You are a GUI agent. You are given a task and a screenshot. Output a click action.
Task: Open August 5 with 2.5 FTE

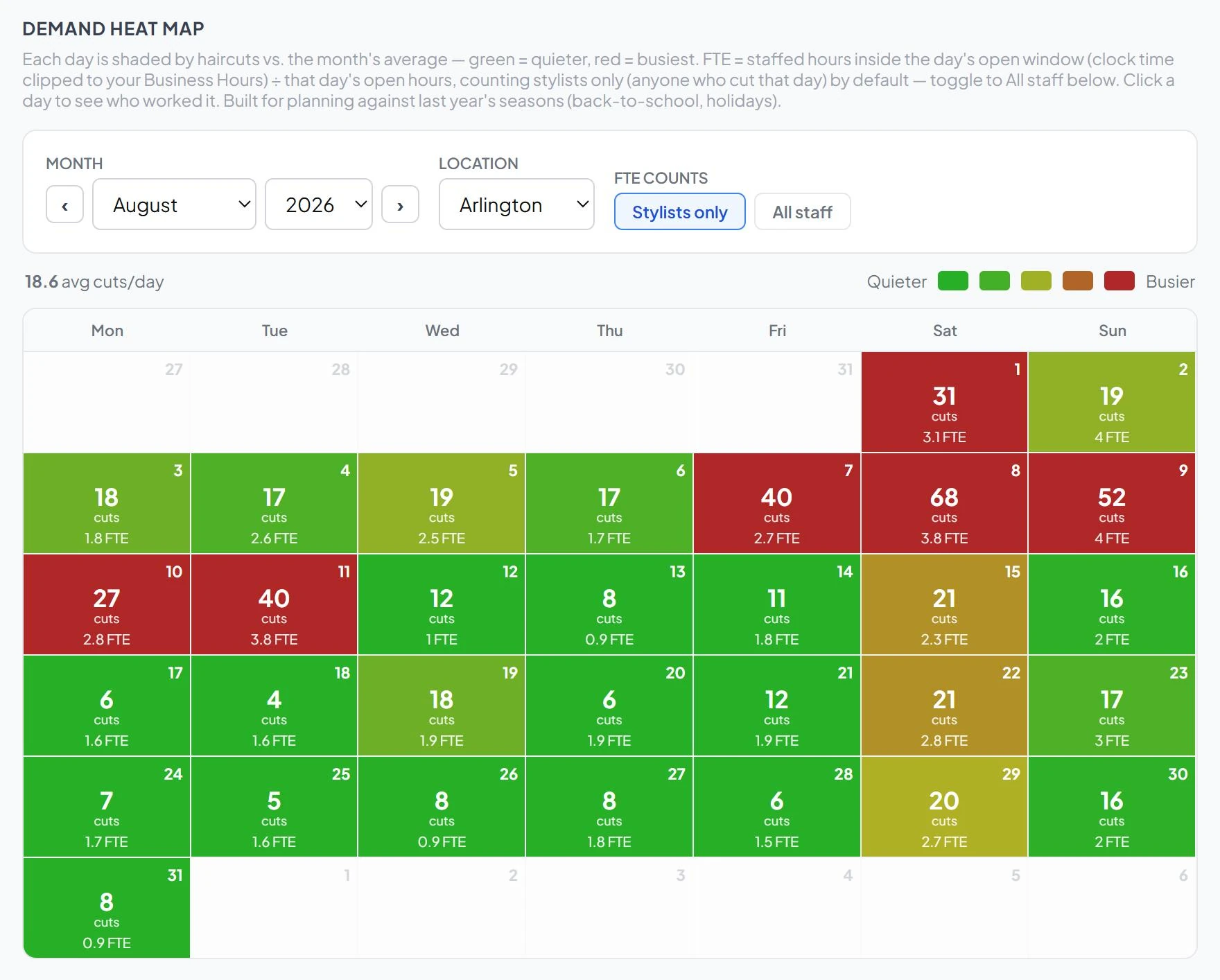tap(442, 503)
